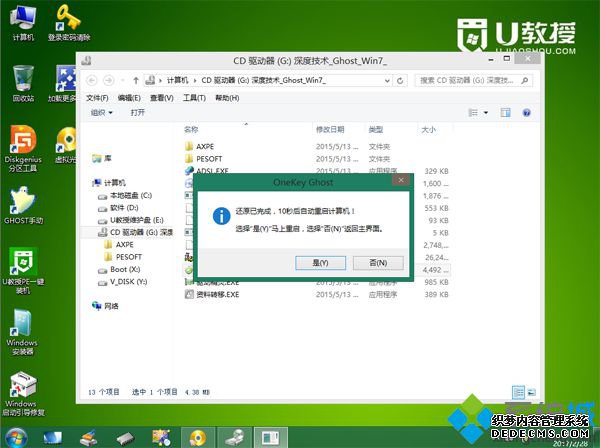Open the 组织 dropdown
Image resolution: width=600 pixels, height=448 pixels.
click(x=101, y=112)
